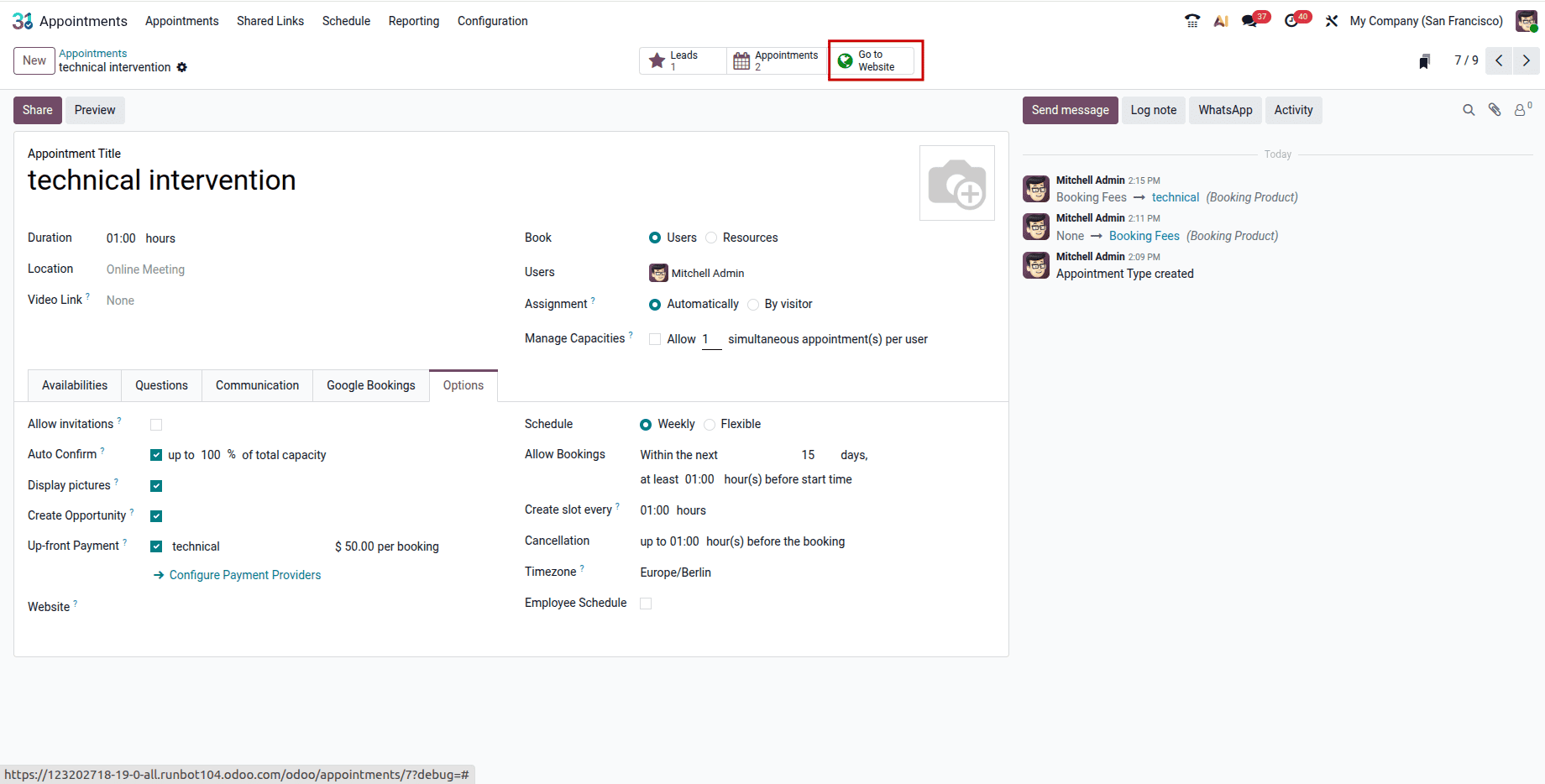This screenshot has width=1545, height=784.
Task: Open the Website selection field
Action: click(x=322, y=607)
